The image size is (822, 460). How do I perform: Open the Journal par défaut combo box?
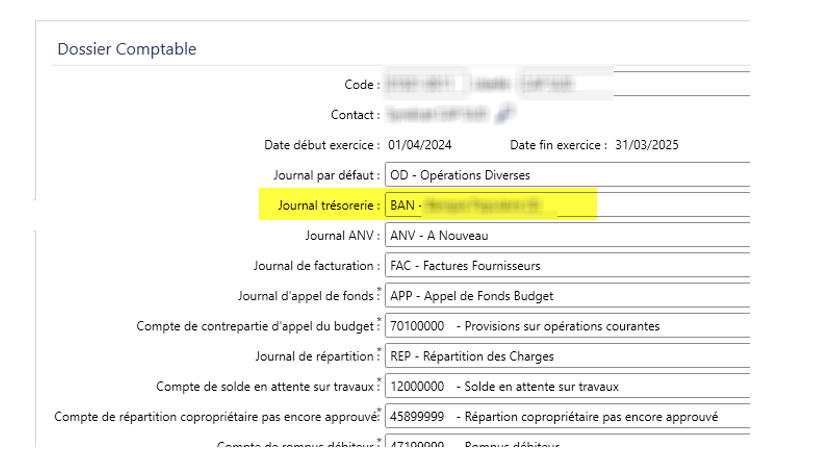coord(567,176)
